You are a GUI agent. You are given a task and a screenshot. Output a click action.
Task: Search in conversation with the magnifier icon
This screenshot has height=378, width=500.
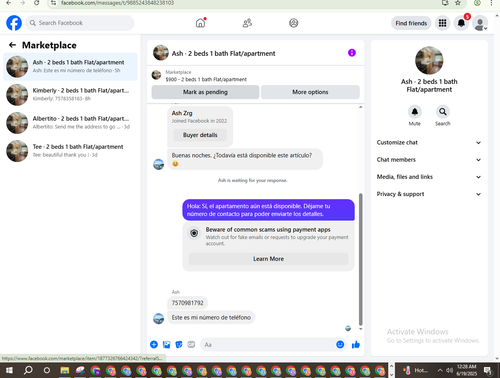[x=442, y=112]
